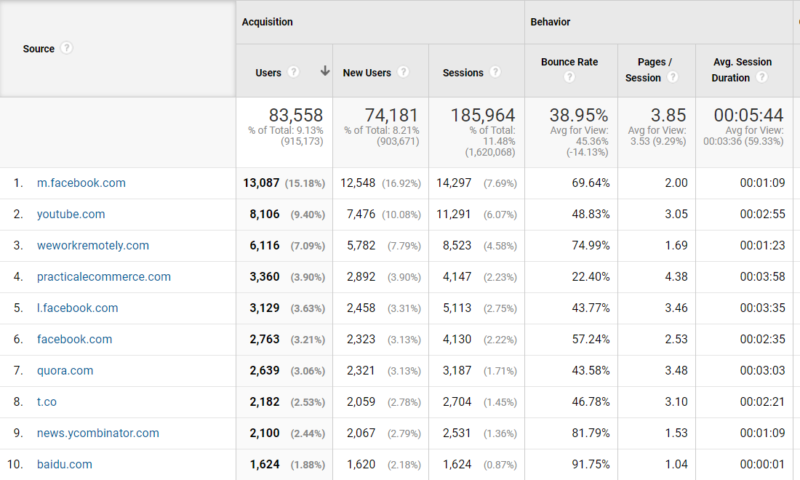Image resolution: width=800 pixels, height=480 pixels.
Task: Select new users value 2,059 for t.co
Action: 361,402
